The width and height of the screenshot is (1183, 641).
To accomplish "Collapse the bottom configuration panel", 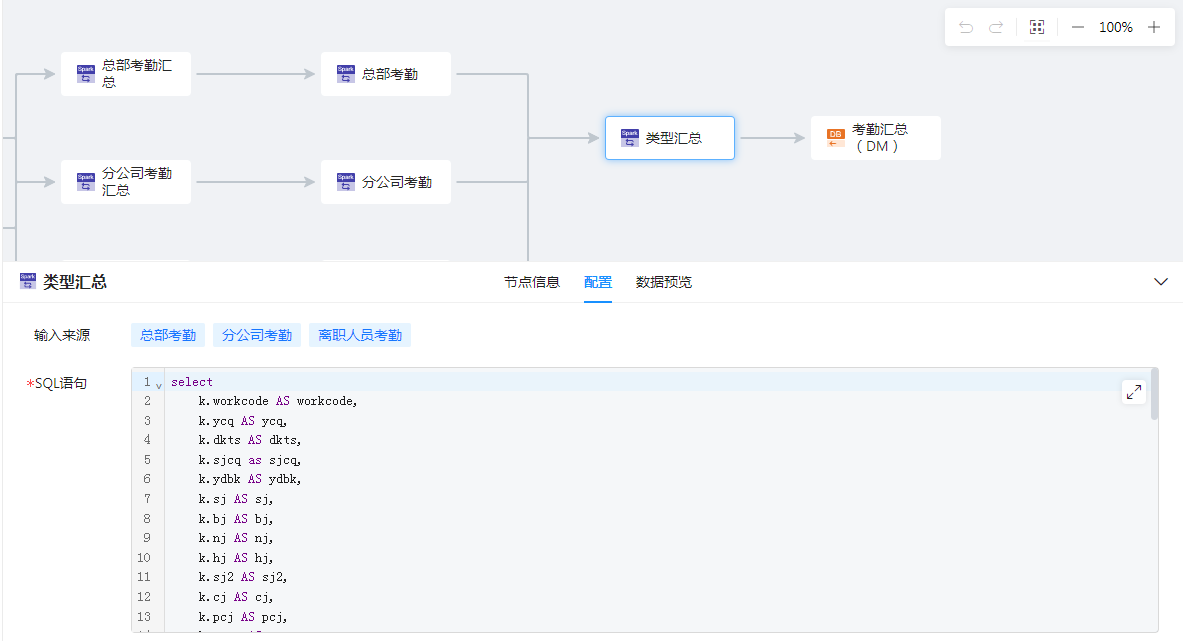I will coord(1161,282).
